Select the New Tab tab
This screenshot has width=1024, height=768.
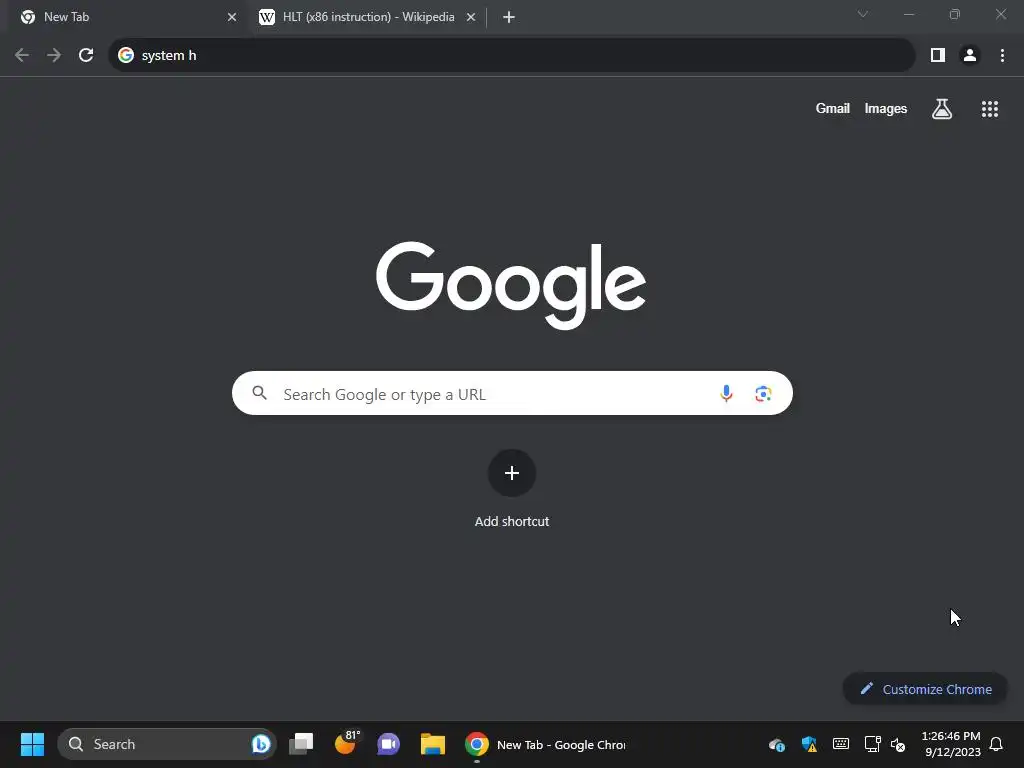point(127,17)
